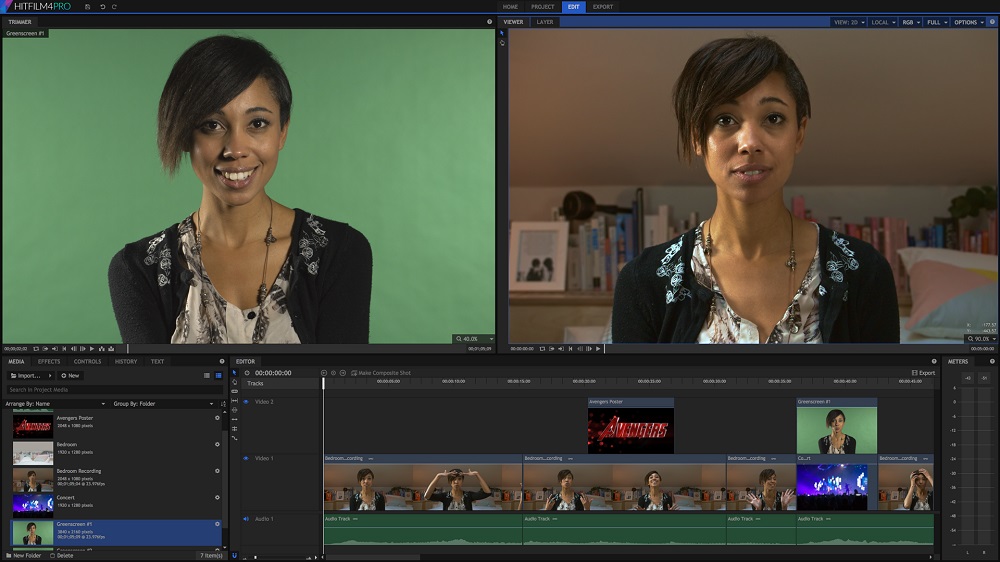The width and height of the screenshot is (1000, 562).
Task: Select the Viewer hand tool
Action: point(502,43)
